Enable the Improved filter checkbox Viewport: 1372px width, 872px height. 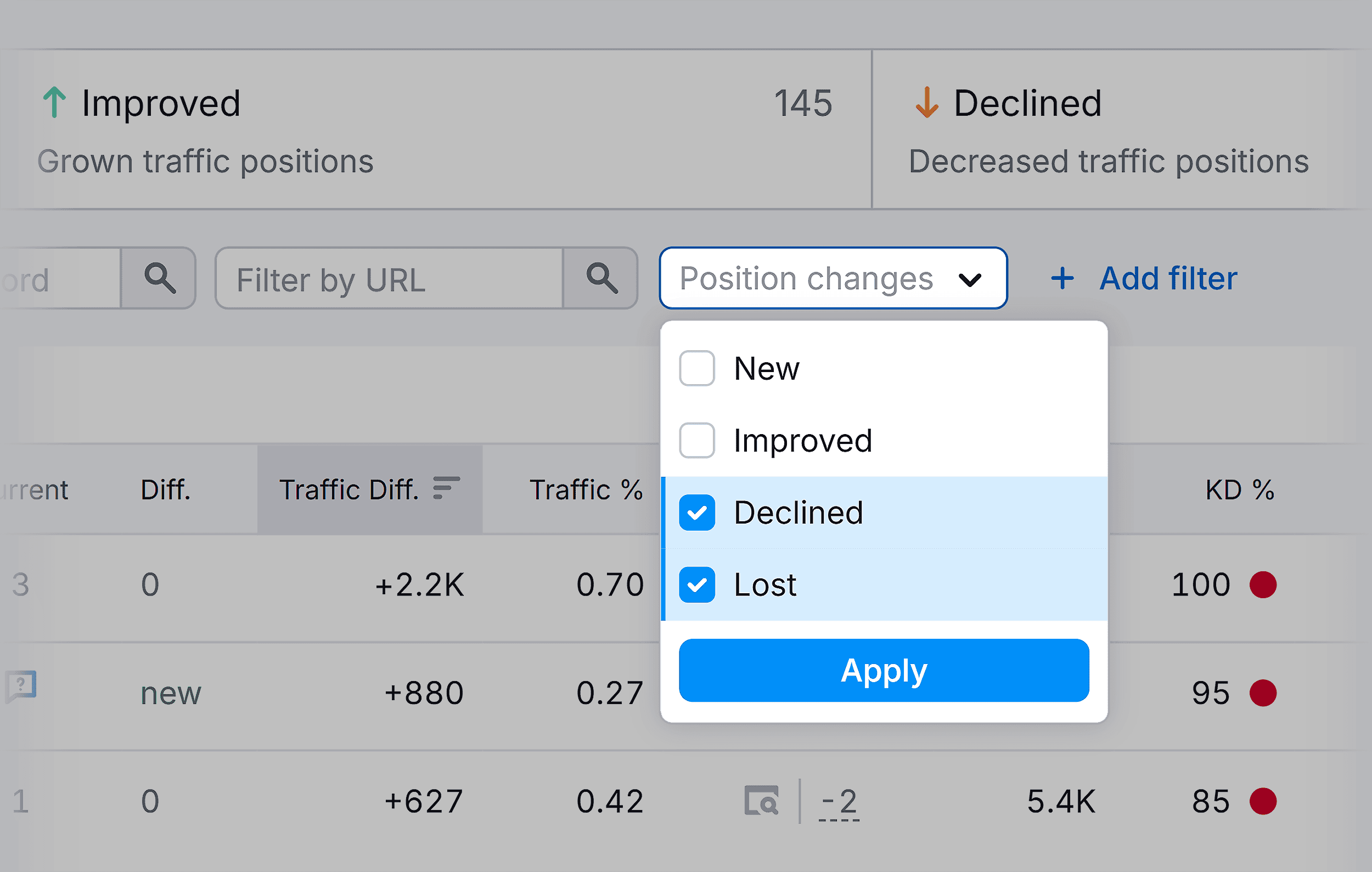696,440
